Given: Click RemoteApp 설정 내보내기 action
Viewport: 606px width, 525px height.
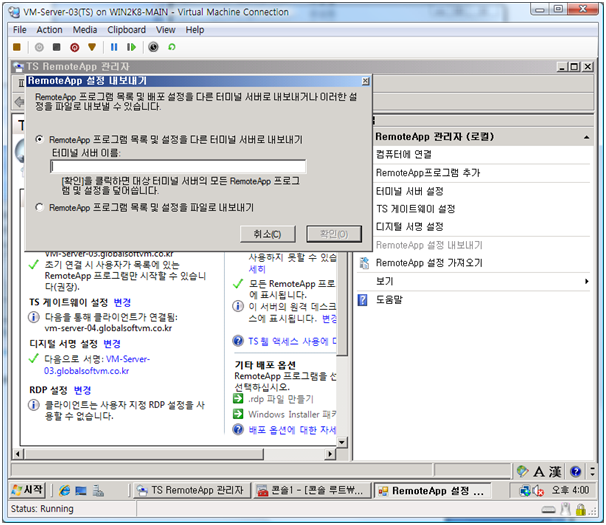Looking at the screenshot, I should (x=429, y=245).
